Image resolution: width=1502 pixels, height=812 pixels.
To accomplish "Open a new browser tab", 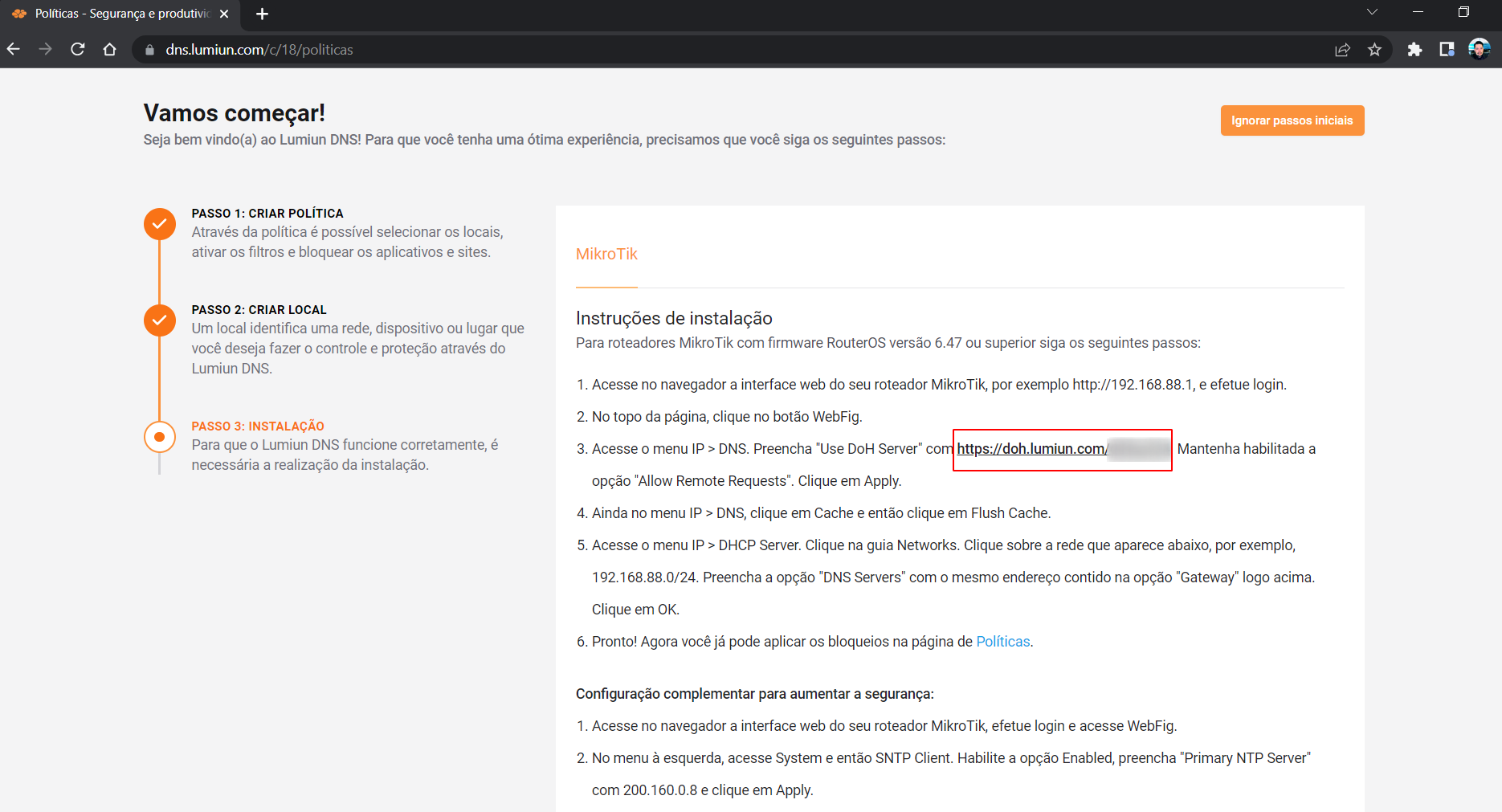I will [262, 14].
